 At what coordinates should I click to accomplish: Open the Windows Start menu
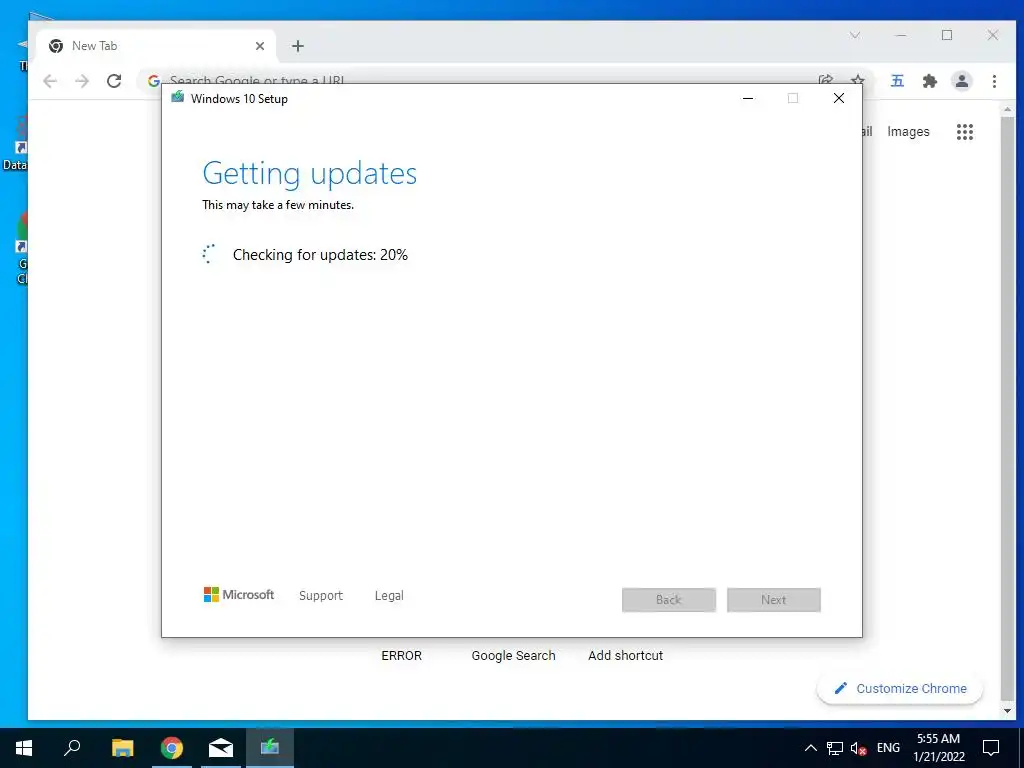[x=24, y=748]
